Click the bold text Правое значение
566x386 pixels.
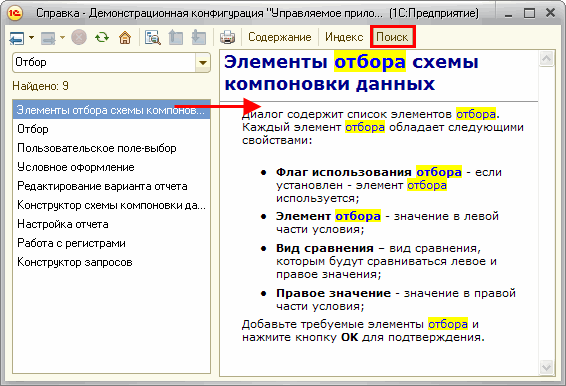pos(333,293)
